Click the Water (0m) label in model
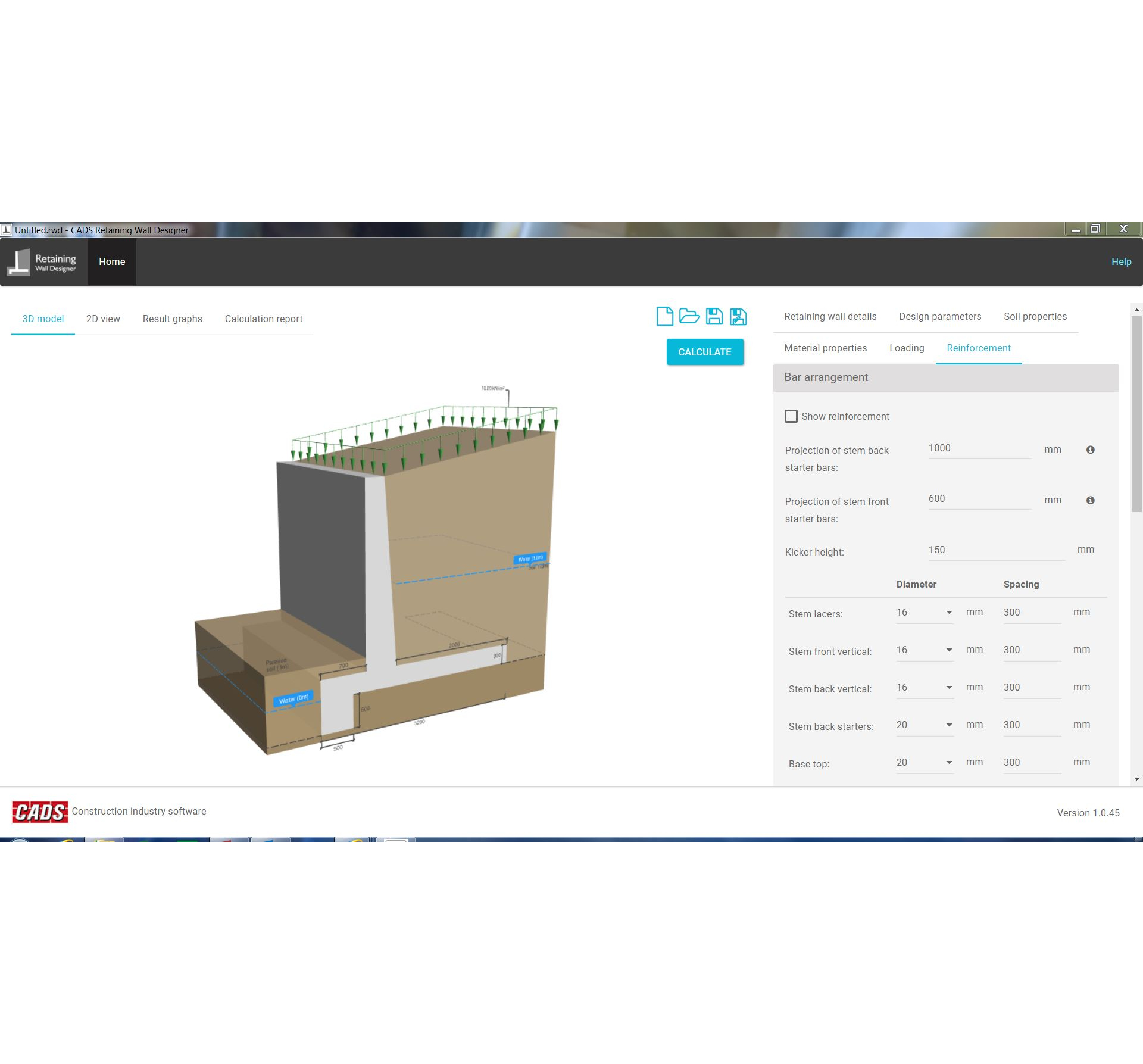Image resolution: width=1143 pixels, height=1064 pixels. click(293, 699)
